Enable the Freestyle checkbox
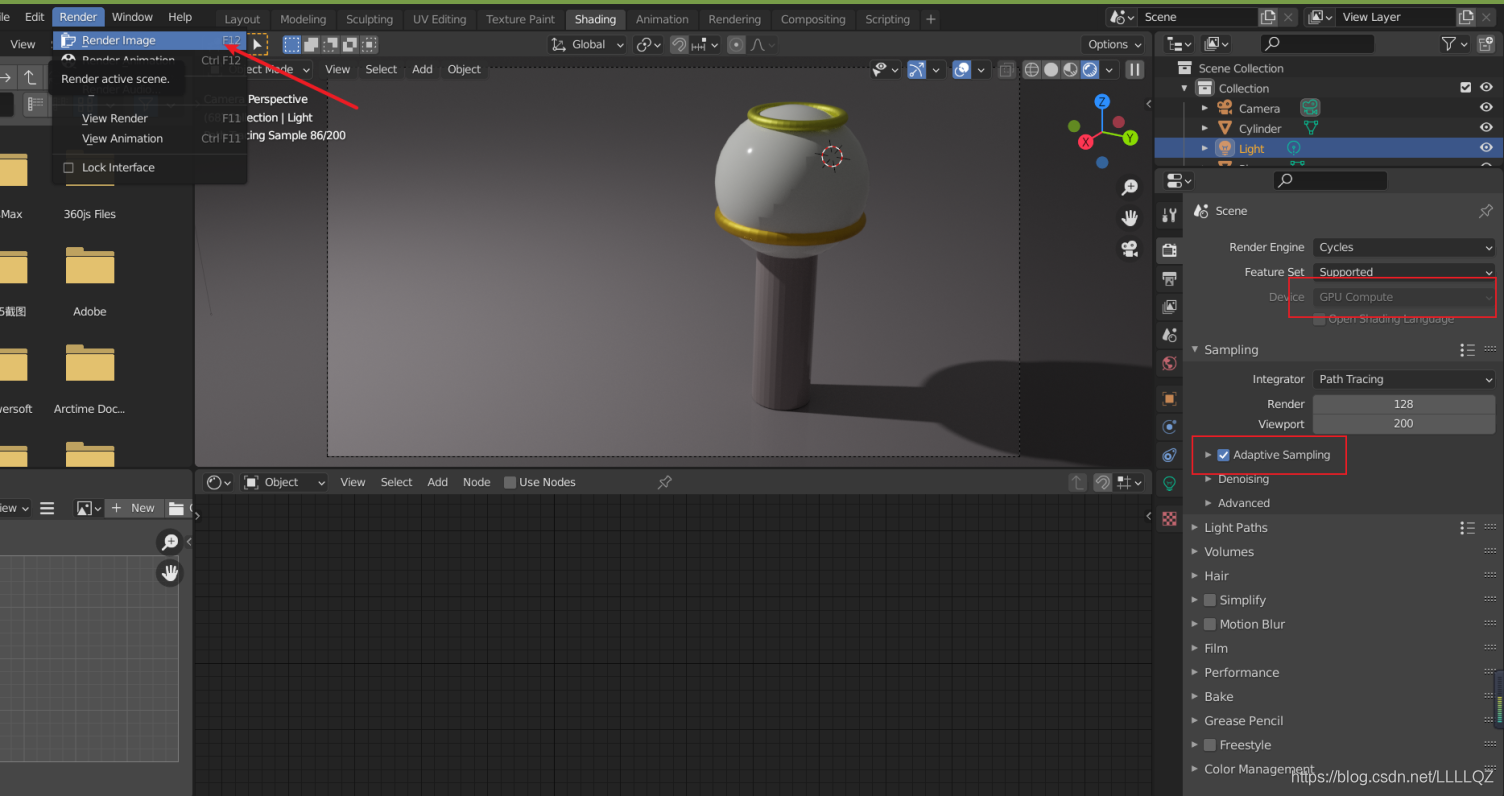This screenshot has height=796, width=1504. (x=1210, y=745)
